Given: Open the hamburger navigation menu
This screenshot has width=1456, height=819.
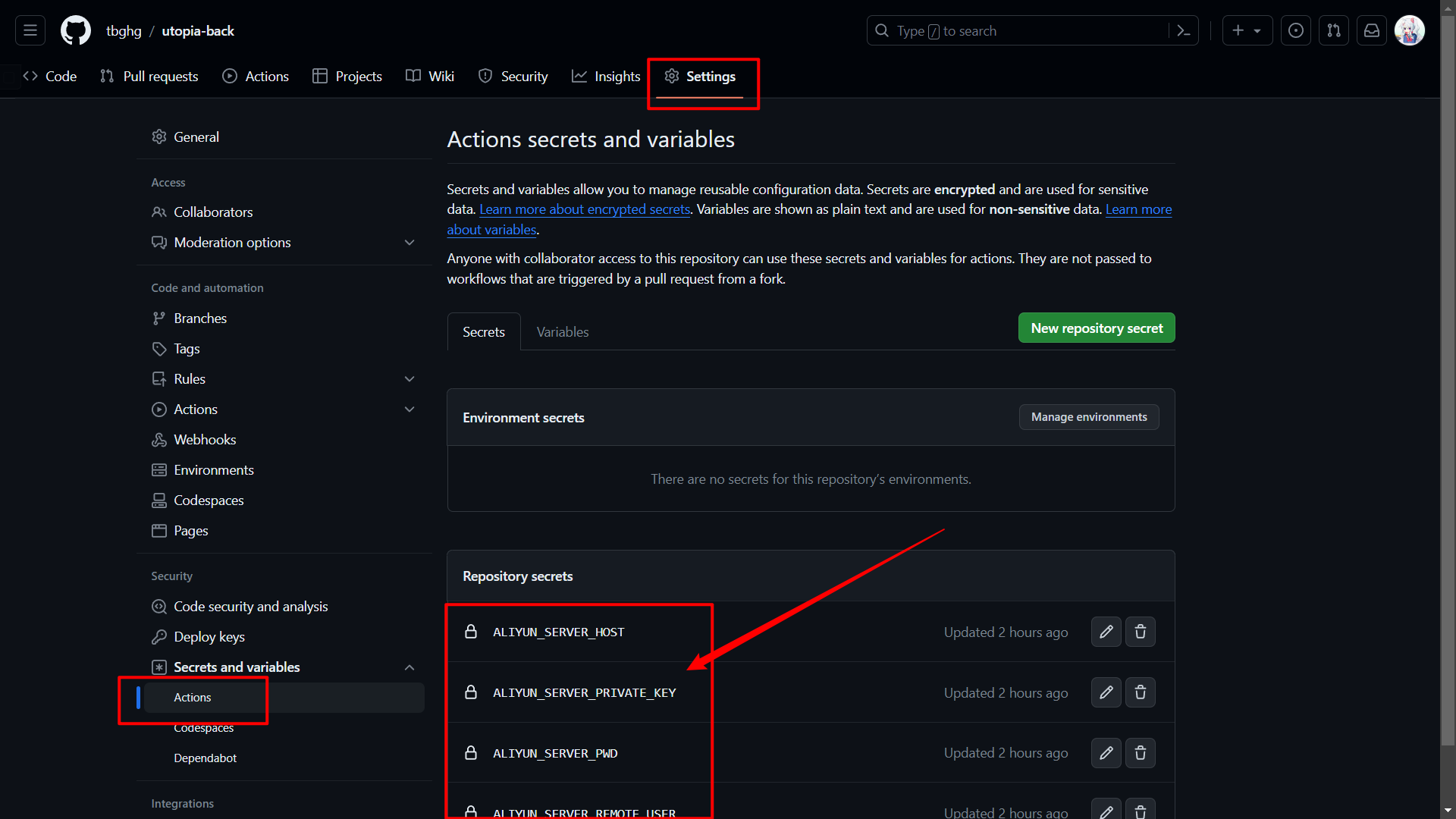Looking at the screenshot, I should click(30, 31).
